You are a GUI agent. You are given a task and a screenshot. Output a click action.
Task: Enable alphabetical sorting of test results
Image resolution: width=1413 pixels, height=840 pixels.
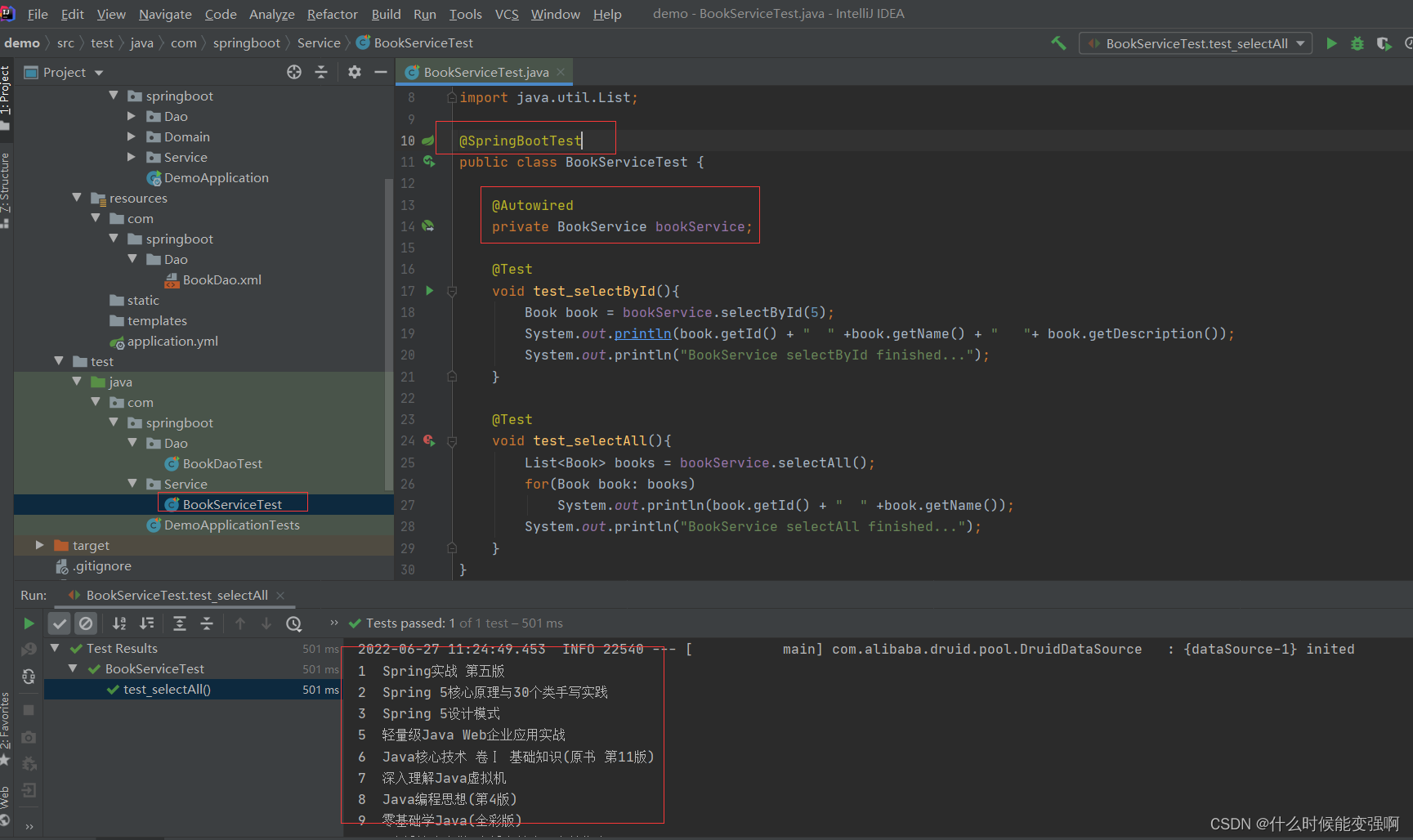(x=118, y=623)
